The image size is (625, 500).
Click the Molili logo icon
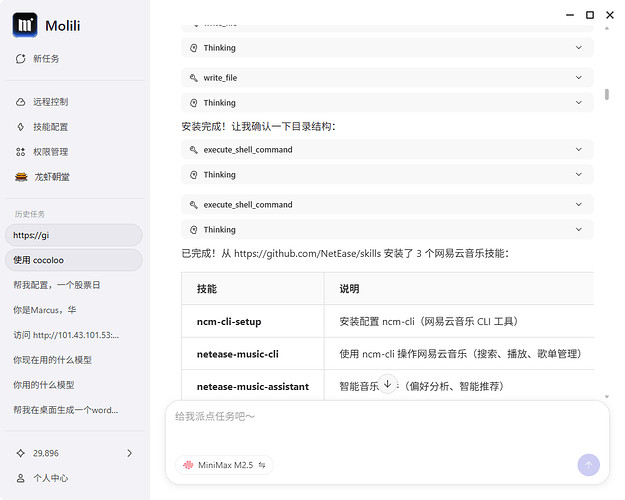pyautogui.click(x=26, y=26)
